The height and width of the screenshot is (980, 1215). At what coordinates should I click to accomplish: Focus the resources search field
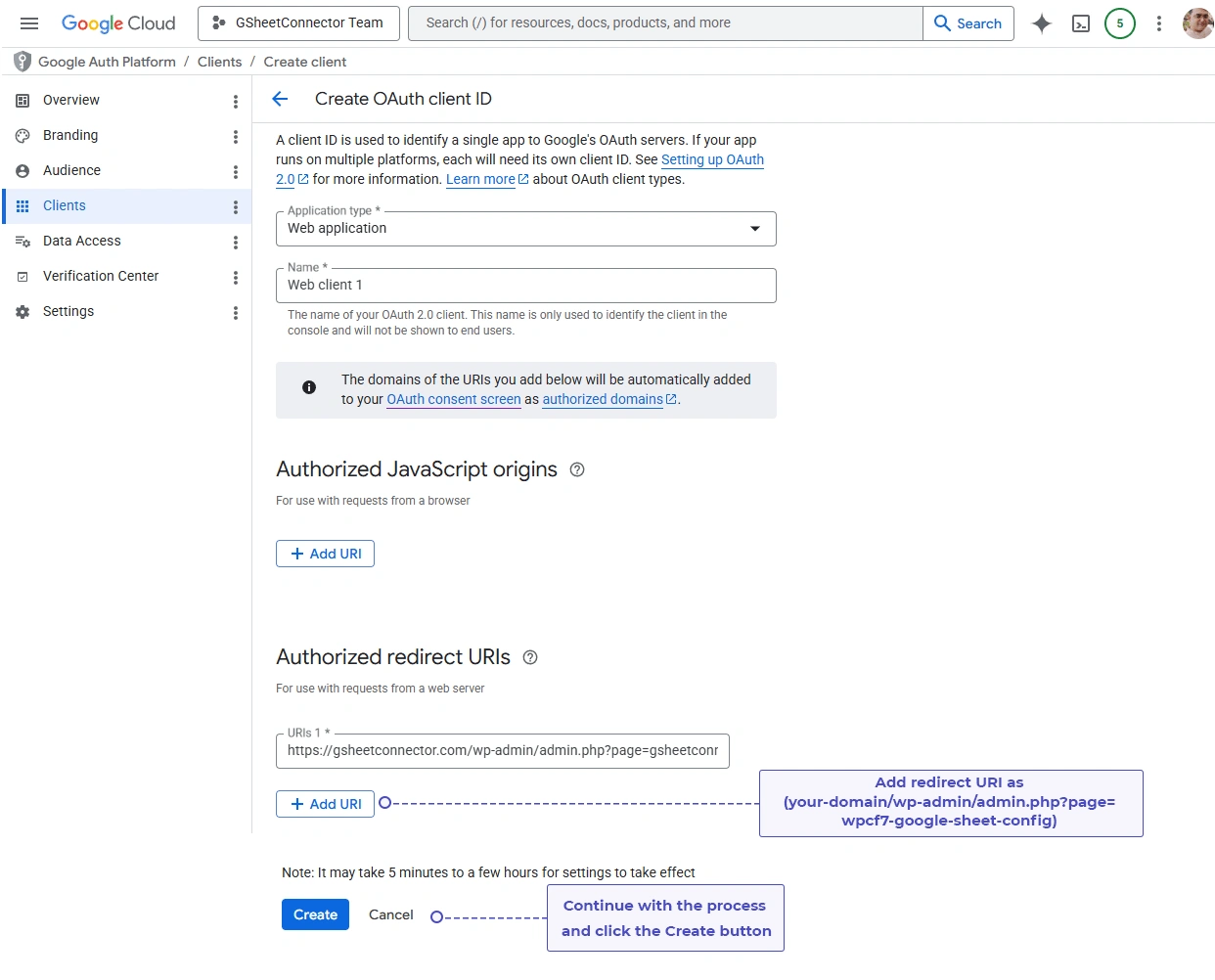pyautogui.click(x=665, y=23)
